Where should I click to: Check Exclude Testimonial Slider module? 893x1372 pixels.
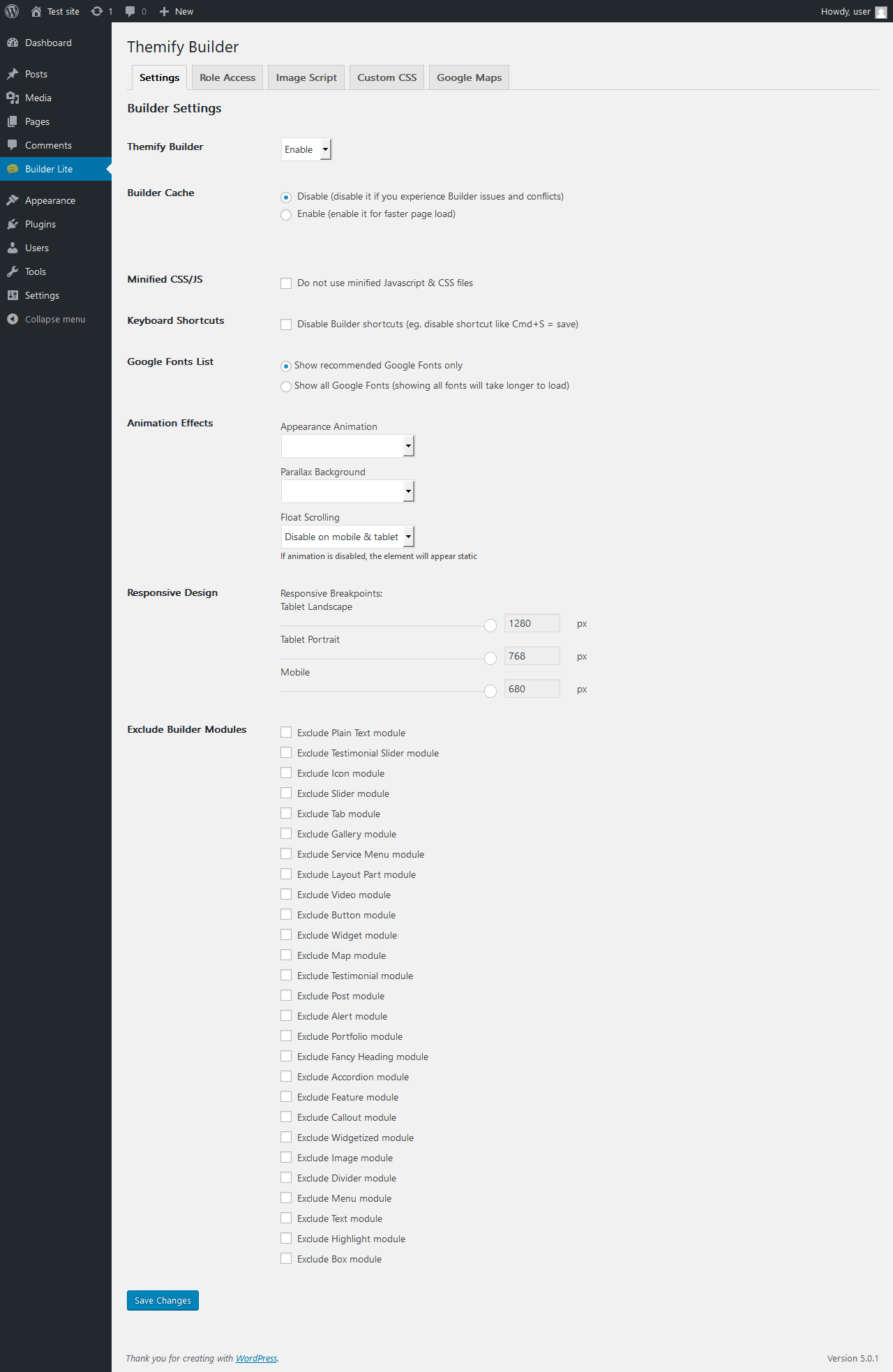[286, 752]
